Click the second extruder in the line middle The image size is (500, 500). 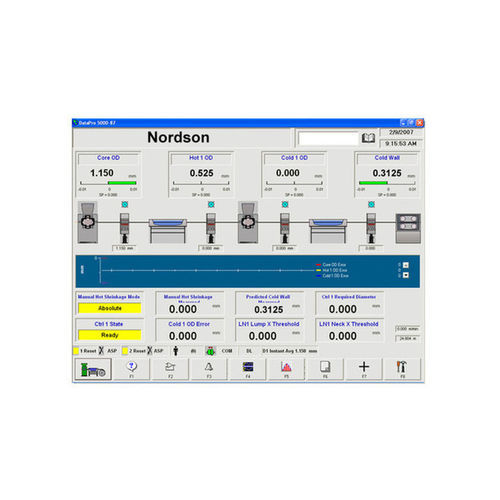click(x=248, y=222)
